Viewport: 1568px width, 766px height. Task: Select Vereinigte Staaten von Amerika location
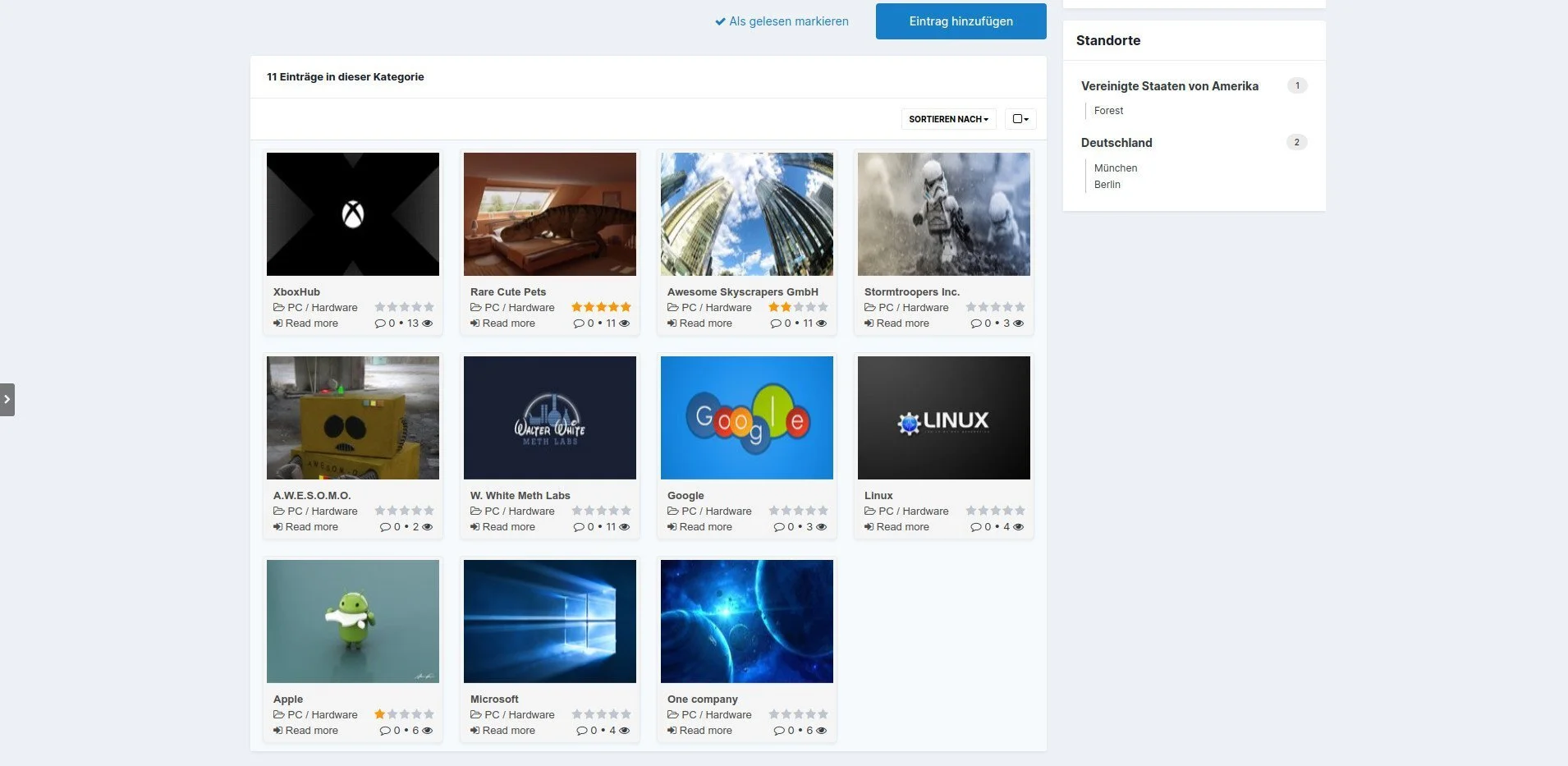click(x=1169, y=86)
